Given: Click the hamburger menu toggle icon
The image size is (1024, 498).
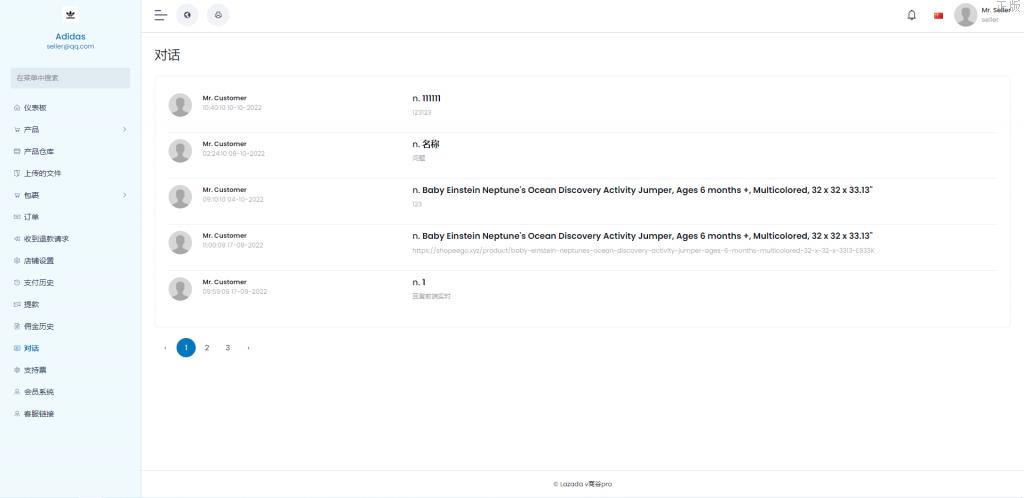Looking at the screenshot, I should coord(160,15).
